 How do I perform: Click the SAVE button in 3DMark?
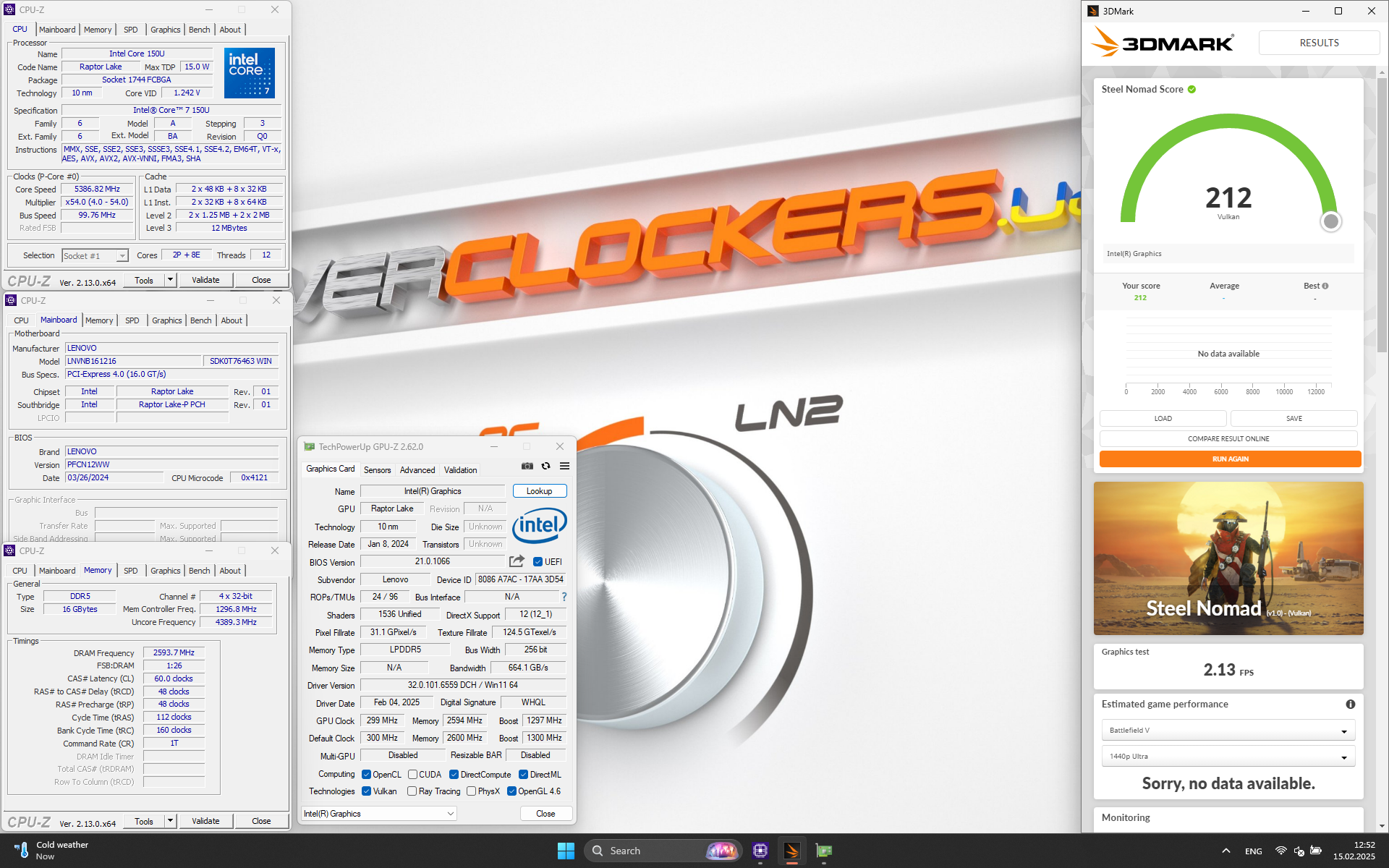coord(1294,419)
